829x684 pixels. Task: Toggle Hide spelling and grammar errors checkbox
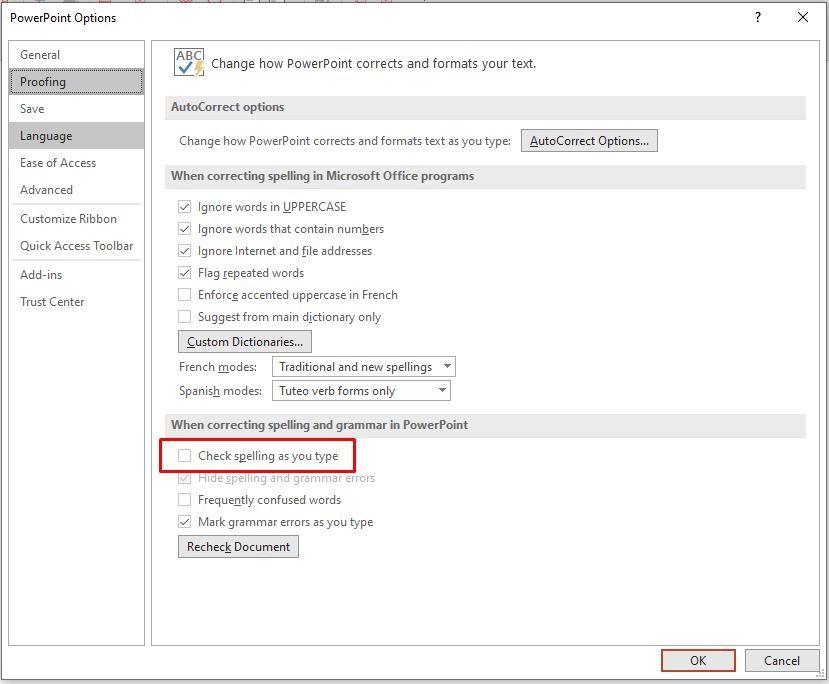tap(184, 478)
